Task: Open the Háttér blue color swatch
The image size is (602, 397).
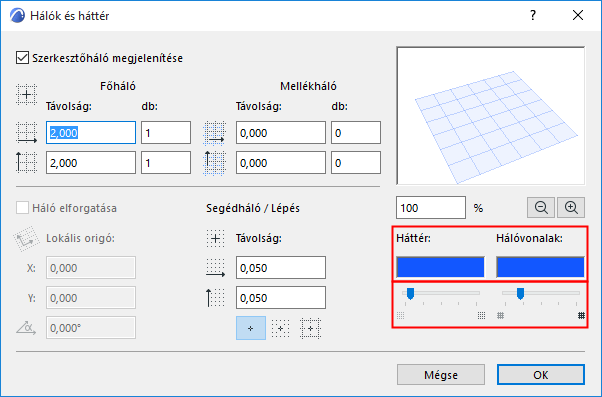Action: [440, 267]
